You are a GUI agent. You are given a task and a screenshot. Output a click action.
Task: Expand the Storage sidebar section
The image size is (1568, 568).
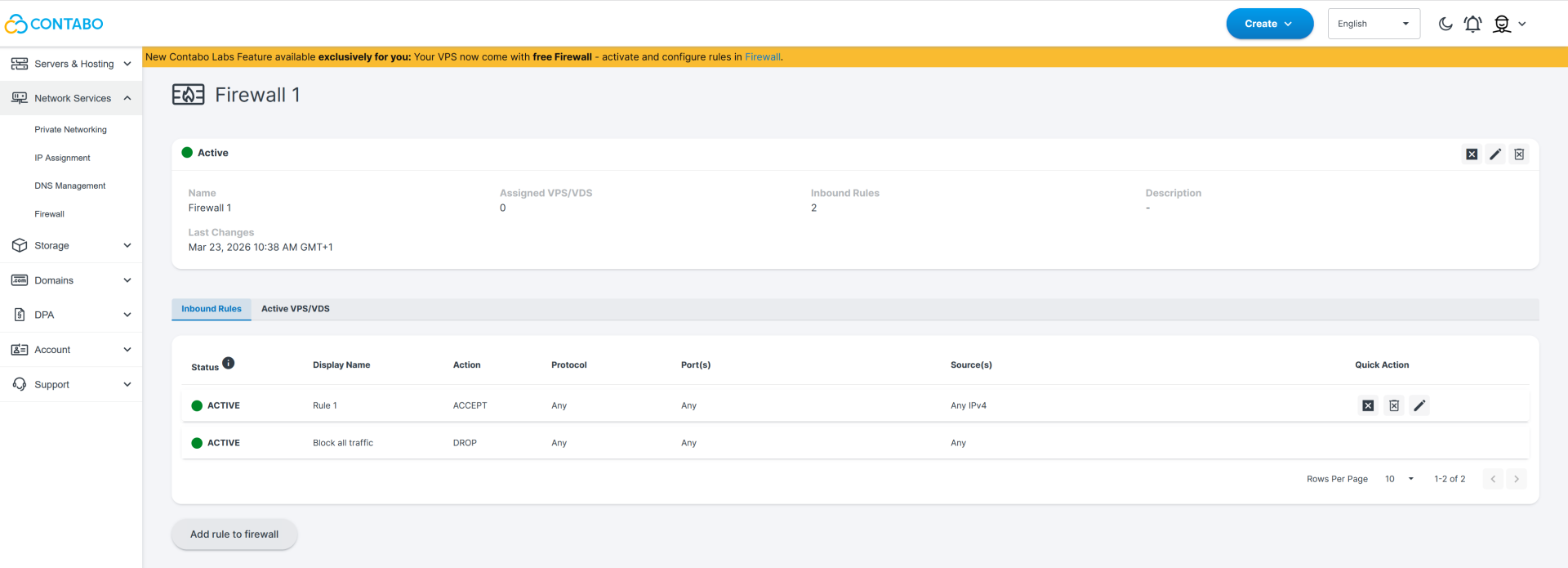[71, 245]
